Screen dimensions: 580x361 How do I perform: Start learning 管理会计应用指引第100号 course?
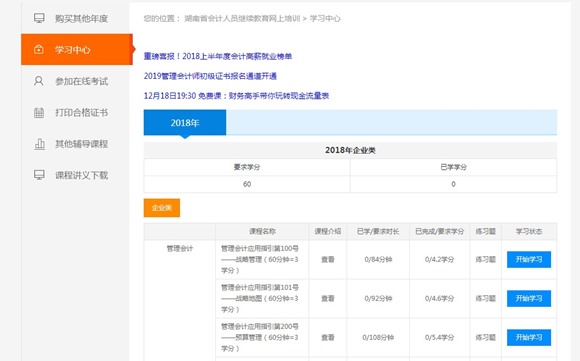[x=529, y=260]
